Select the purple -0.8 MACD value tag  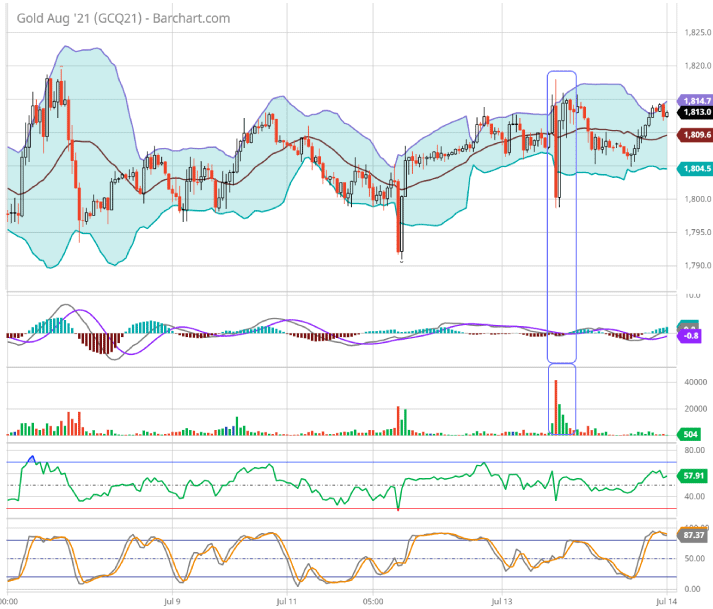coord(693,336)
